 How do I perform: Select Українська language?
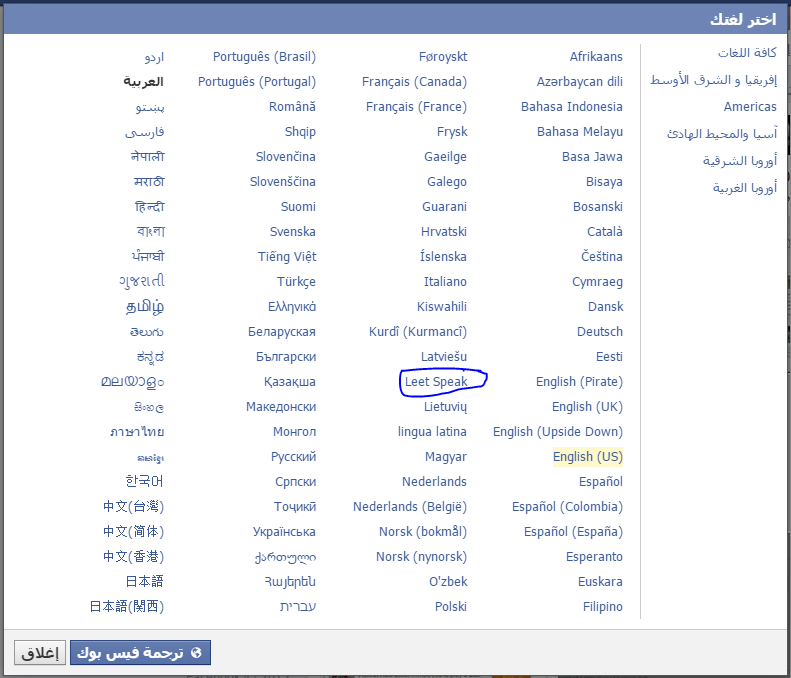(x=284, y=532)
